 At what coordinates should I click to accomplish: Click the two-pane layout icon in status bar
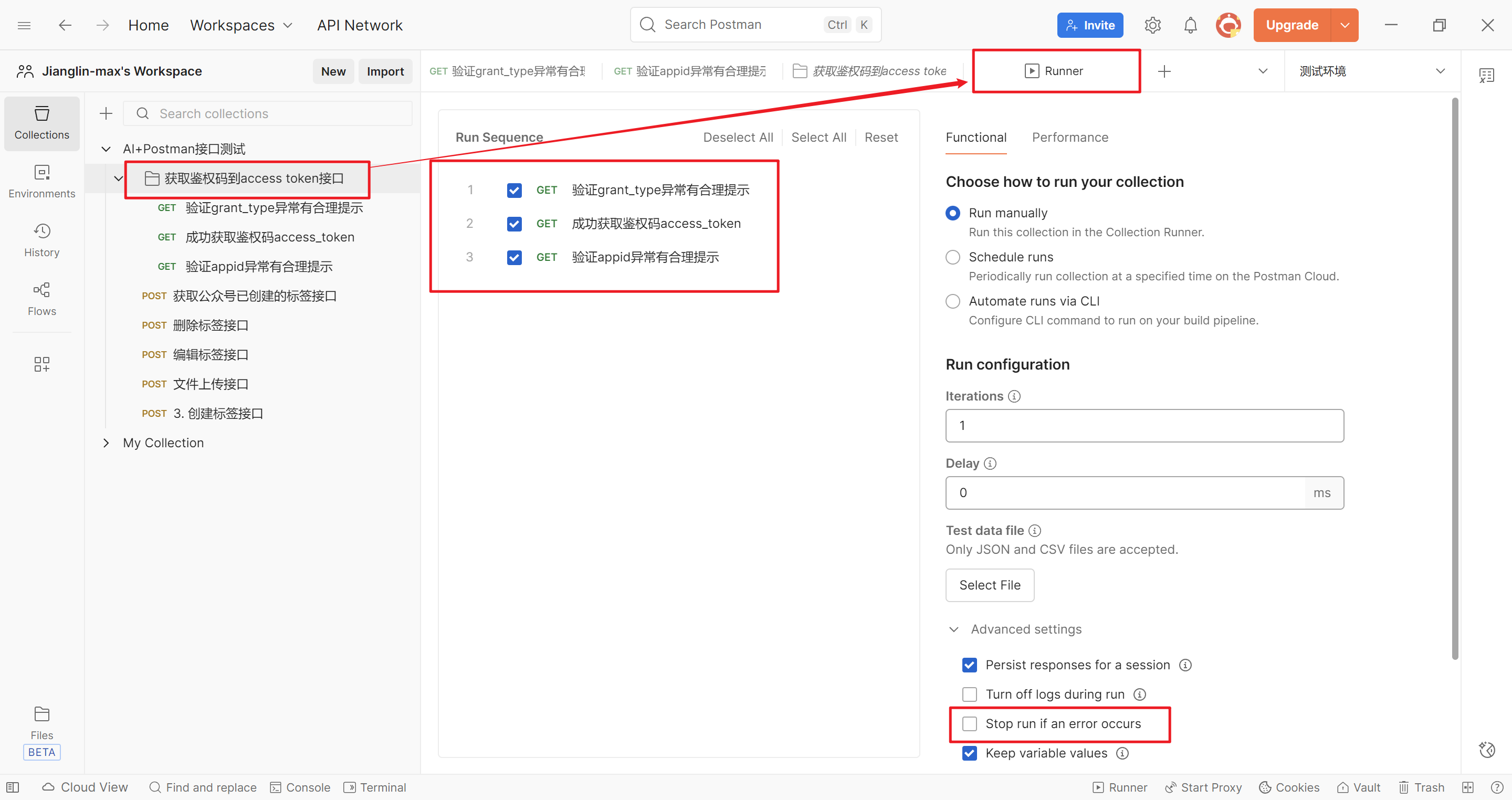[x=1467, y=787]
